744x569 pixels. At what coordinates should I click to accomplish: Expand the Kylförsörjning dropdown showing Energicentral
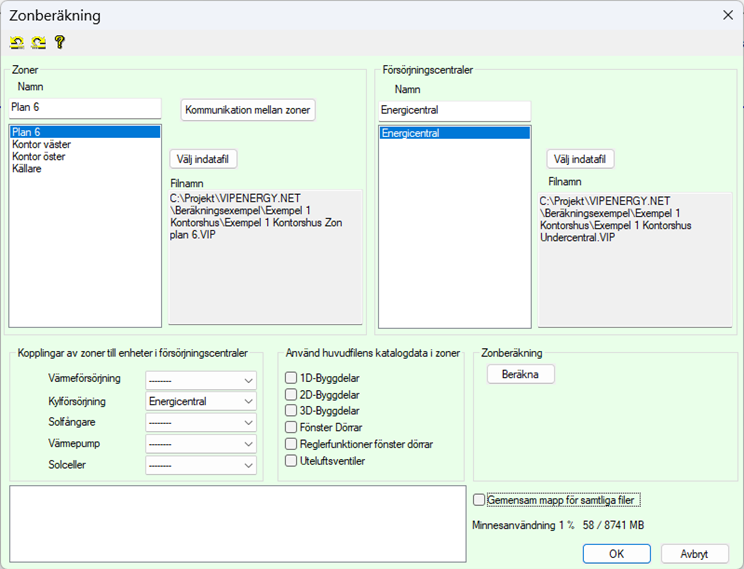pyautogui.click(x=200, y=401)
